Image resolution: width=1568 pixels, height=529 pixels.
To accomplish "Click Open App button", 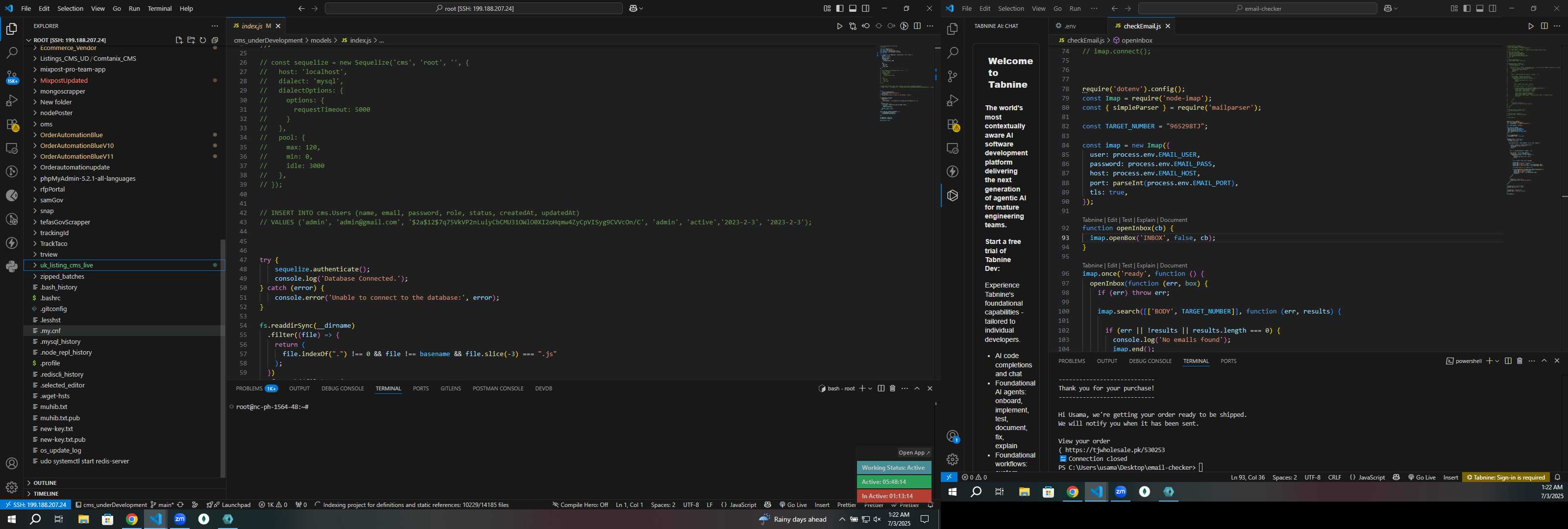I will pyautogui.click(x=914, y=453).
